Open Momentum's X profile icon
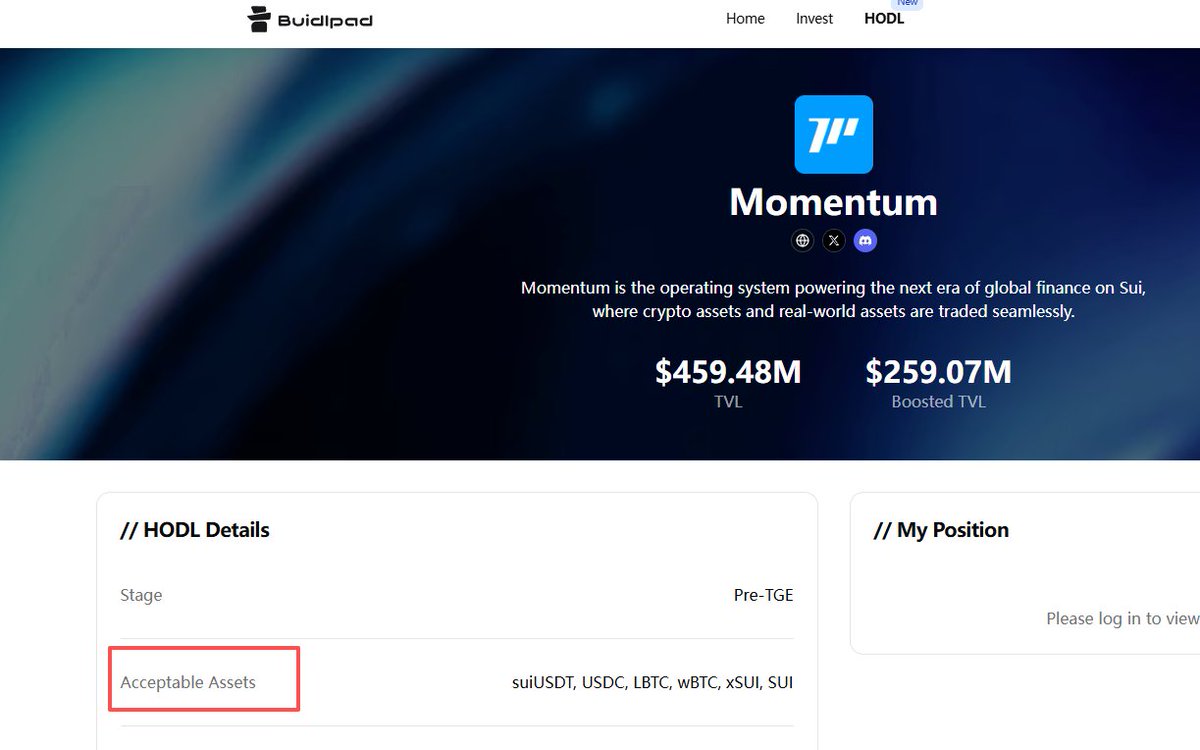This screenshot has width=1200, height=750. coord(834,241)
